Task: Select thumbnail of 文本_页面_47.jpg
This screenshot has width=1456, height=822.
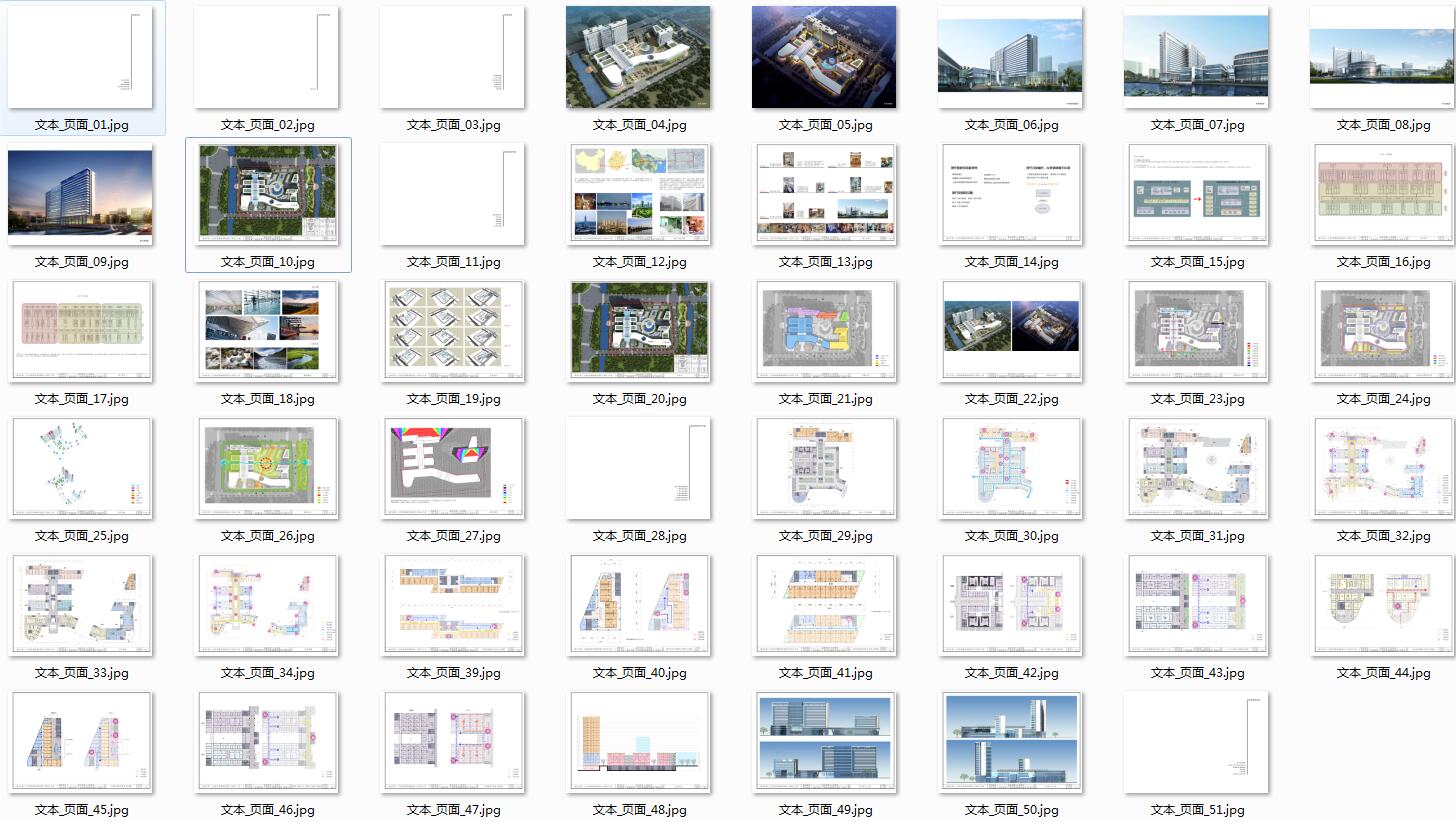Action: tap(452, 743)
